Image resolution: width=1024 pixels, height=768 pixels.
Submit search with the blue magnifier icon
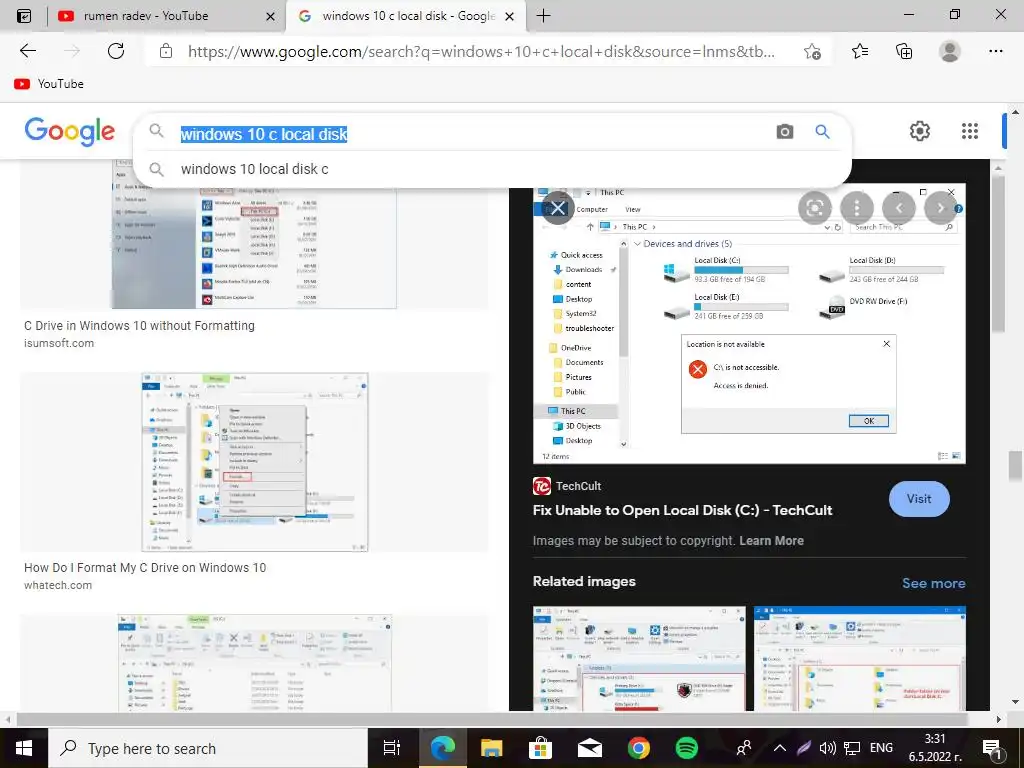[822, 132]
